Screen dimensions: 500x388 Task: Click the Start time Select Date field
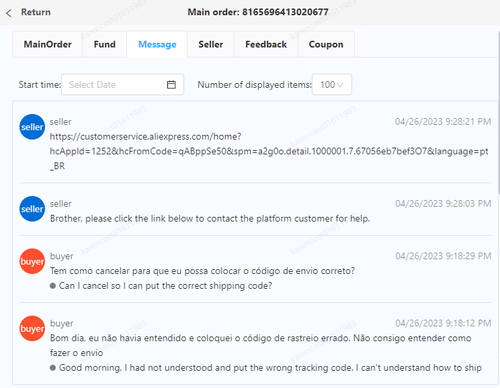click(x=122, y=85)
